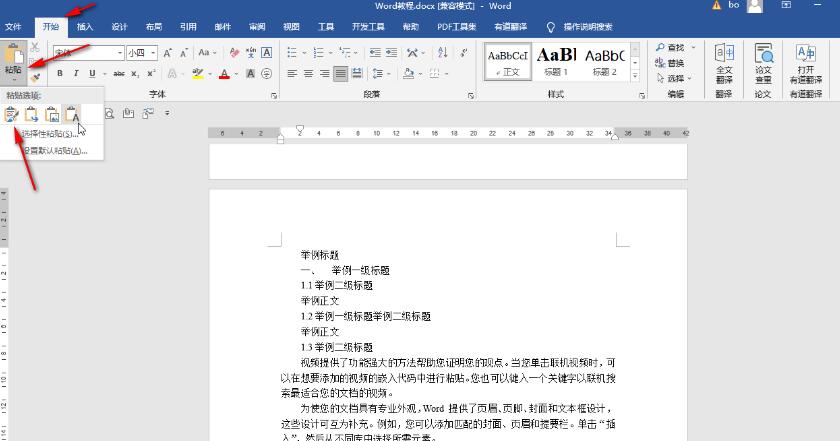Apply text highlight color

point(197,73)
